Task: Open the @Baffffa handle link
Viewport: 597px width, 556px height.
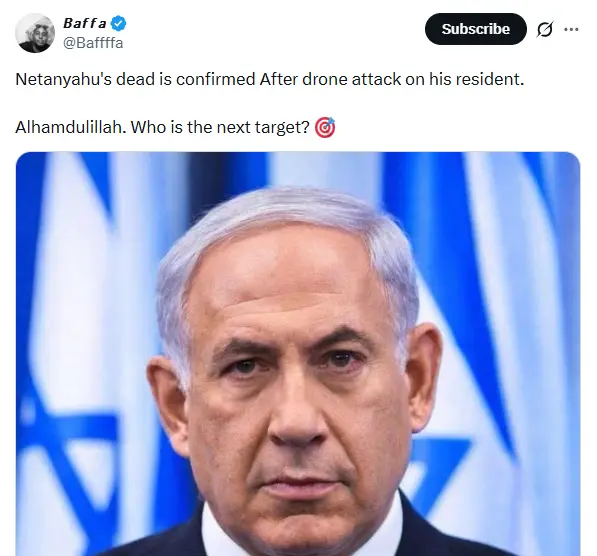Action: (x=93, y=43)
